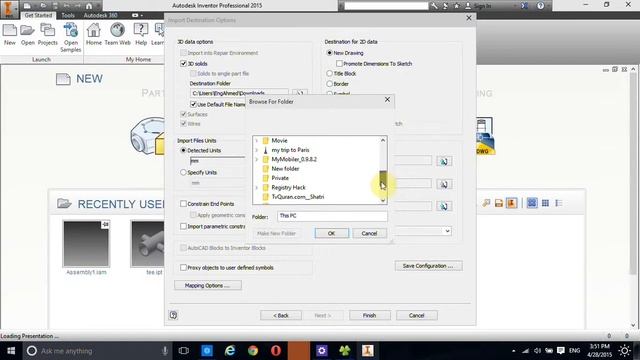Switch Recently Used to list view icon

pos(559,203)
